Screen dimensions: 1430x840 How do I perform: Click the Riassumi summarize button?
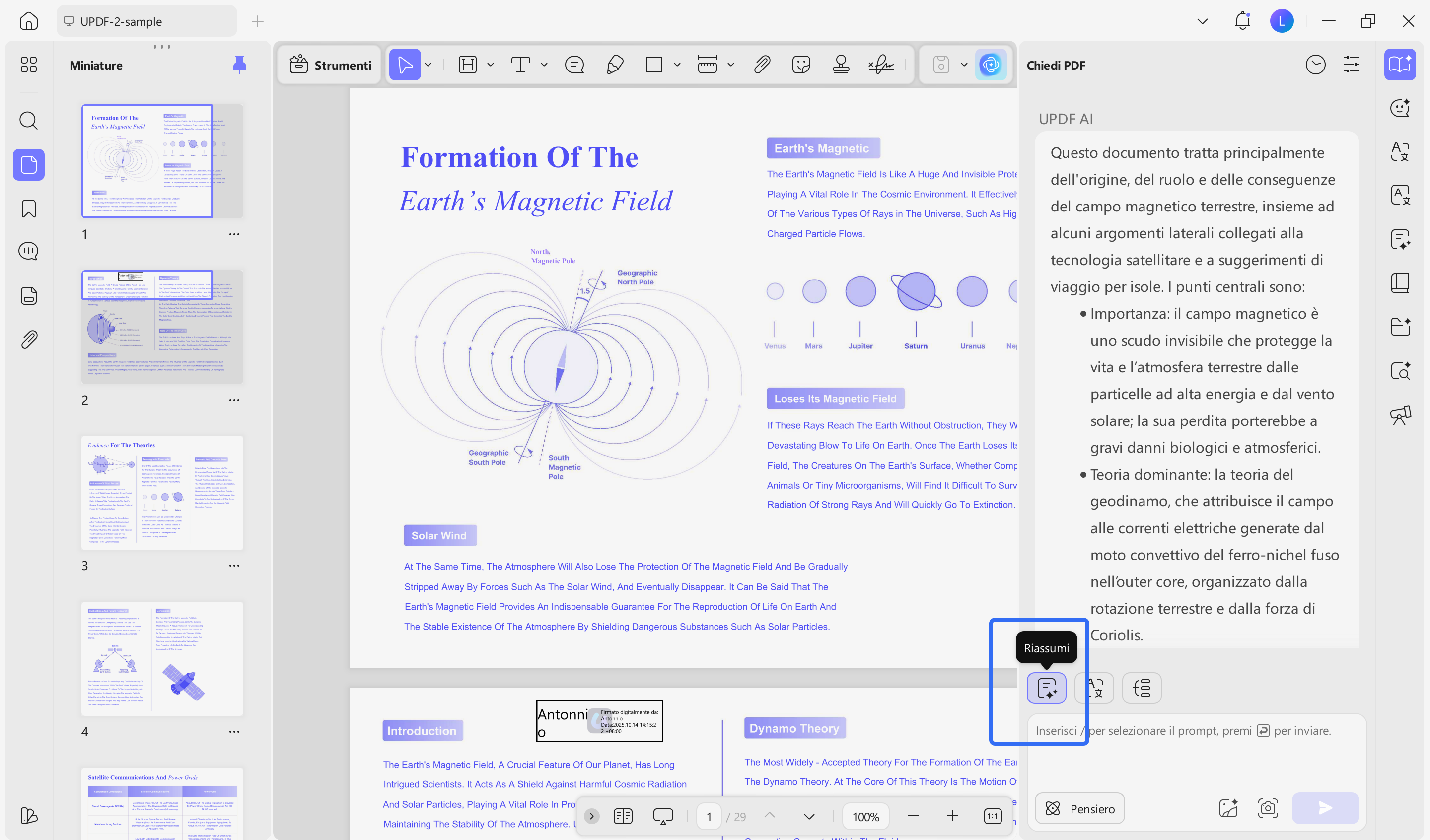click(1046, 688)
